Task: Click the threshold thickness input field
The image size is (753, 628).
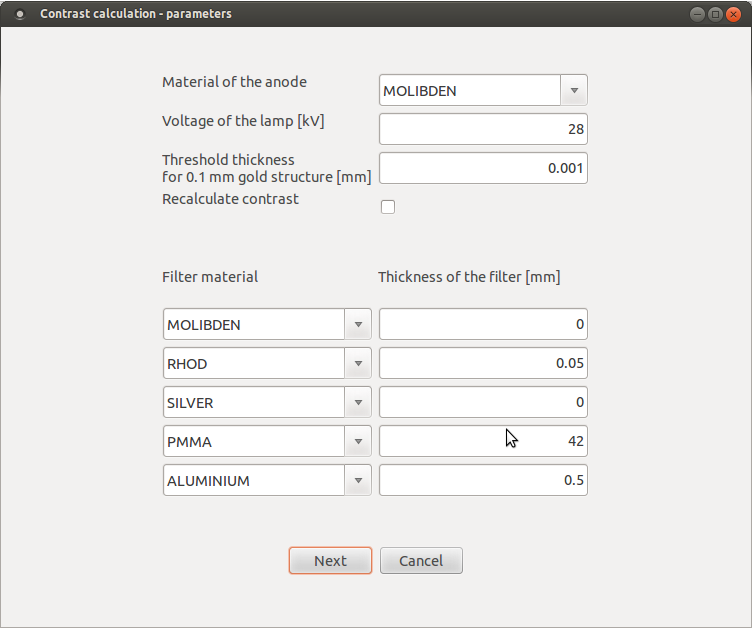Action: click(483, 169)
